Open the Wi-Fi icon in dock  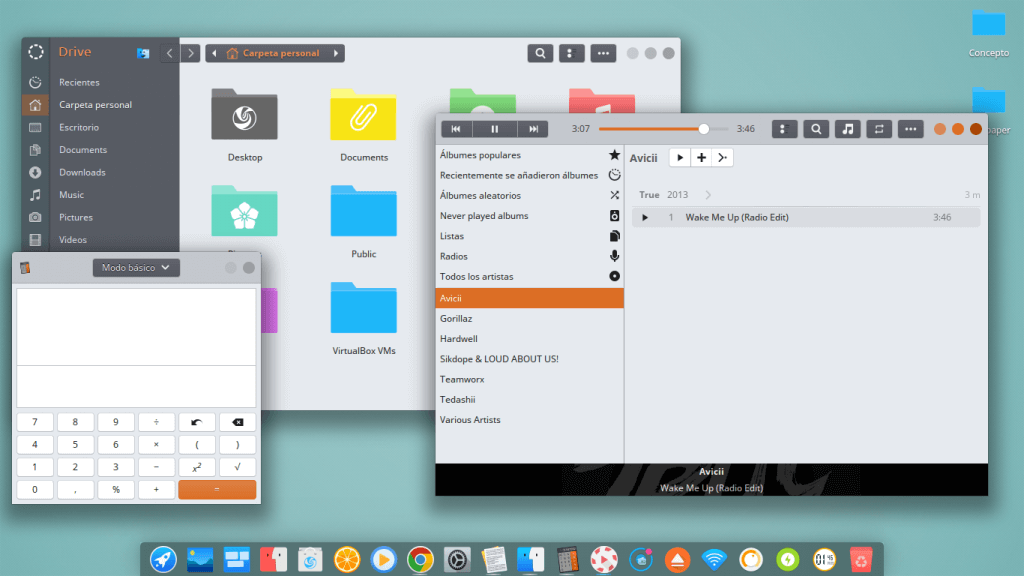click(x=714, y=560)
